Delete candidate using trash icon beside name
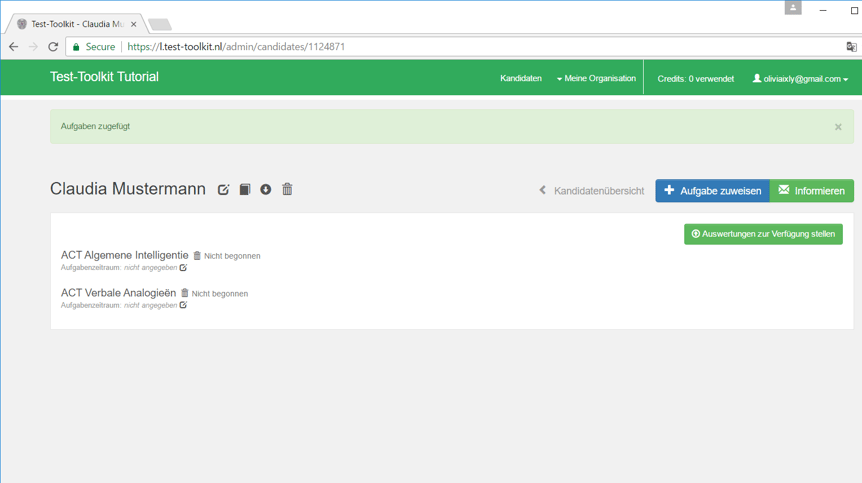 [x=287, y=189]
